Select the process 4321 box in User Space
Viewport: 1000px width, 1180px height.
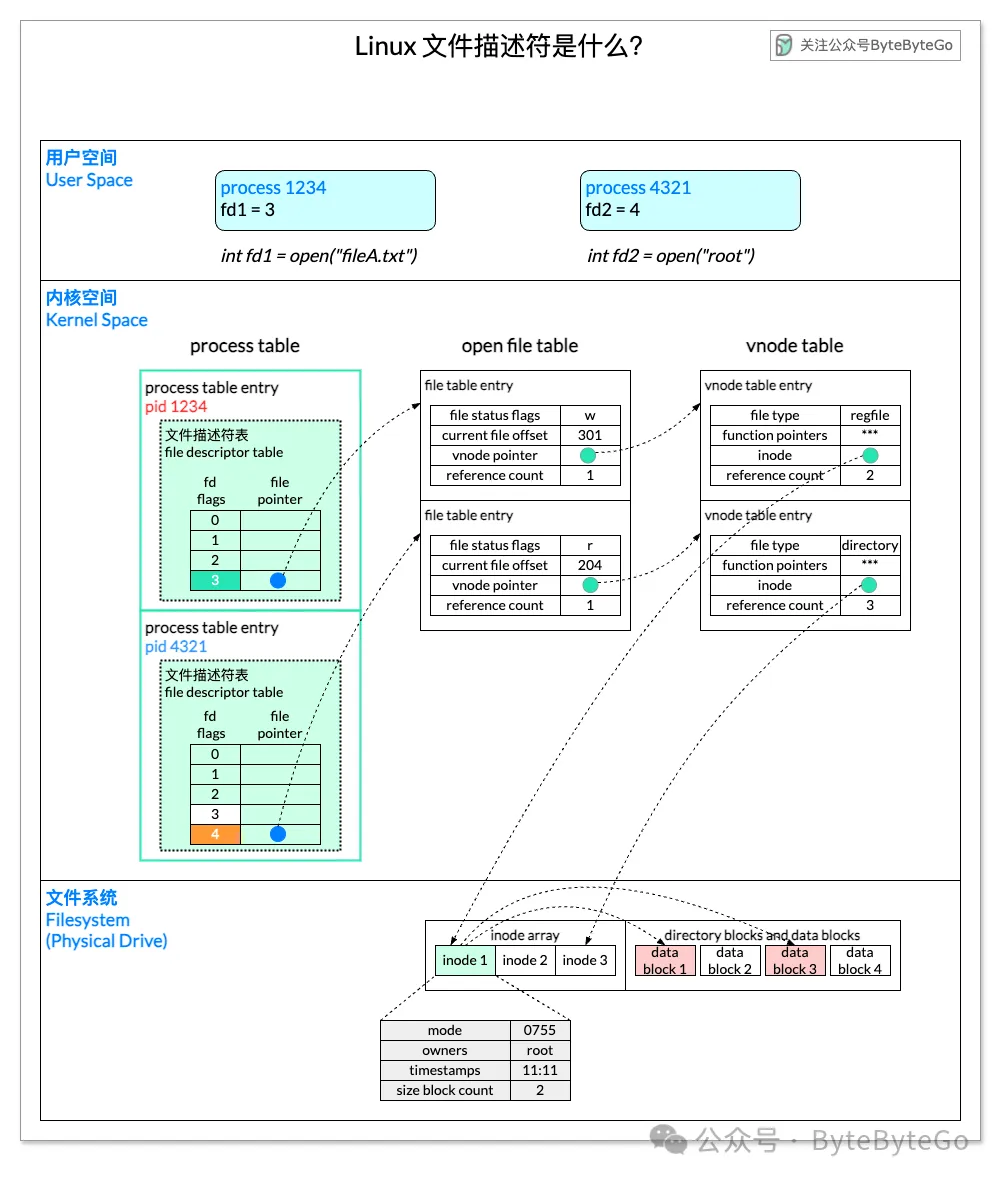pos(690,200)
